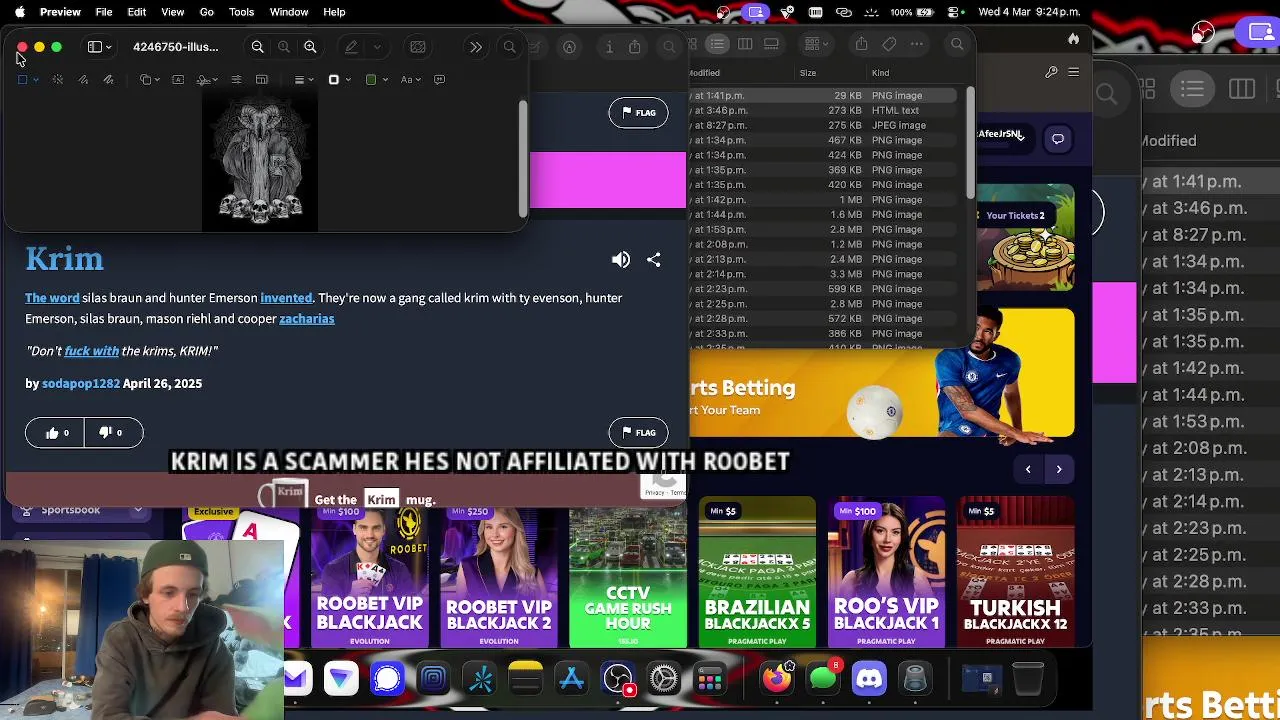
Task: Open the Window menu
Action: coord(289,12)
